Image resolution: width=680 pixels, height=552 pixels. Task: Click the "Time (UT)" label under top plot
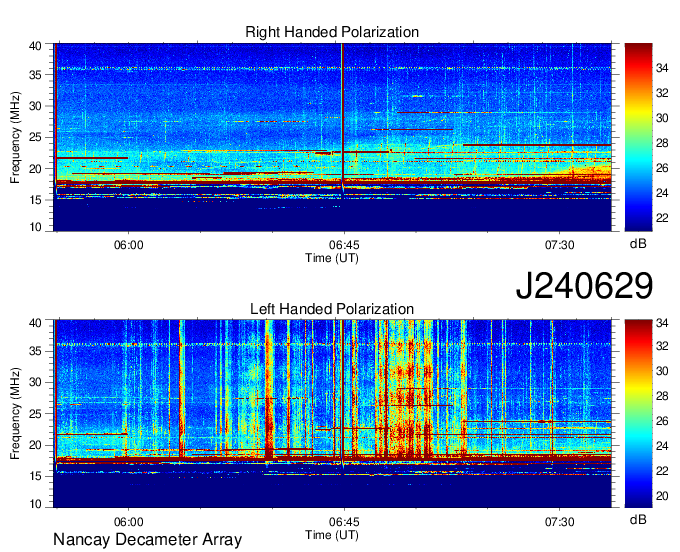tap(332, 258)
